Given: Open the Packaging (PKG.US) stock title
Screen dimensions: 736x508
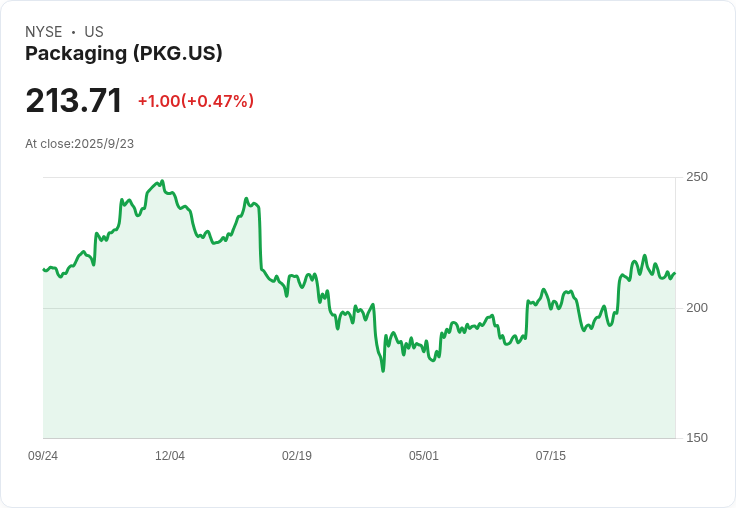Looking at the screenshot, I should point(124,54).
